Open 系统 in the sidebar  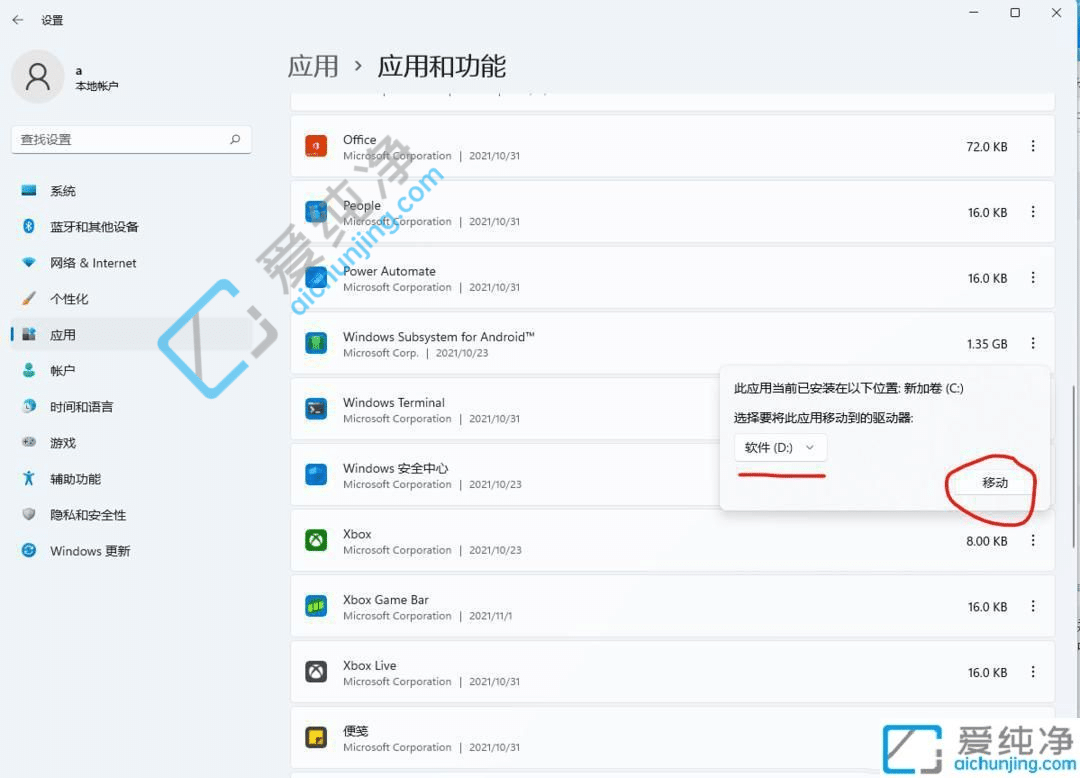[x=131, y=191]
